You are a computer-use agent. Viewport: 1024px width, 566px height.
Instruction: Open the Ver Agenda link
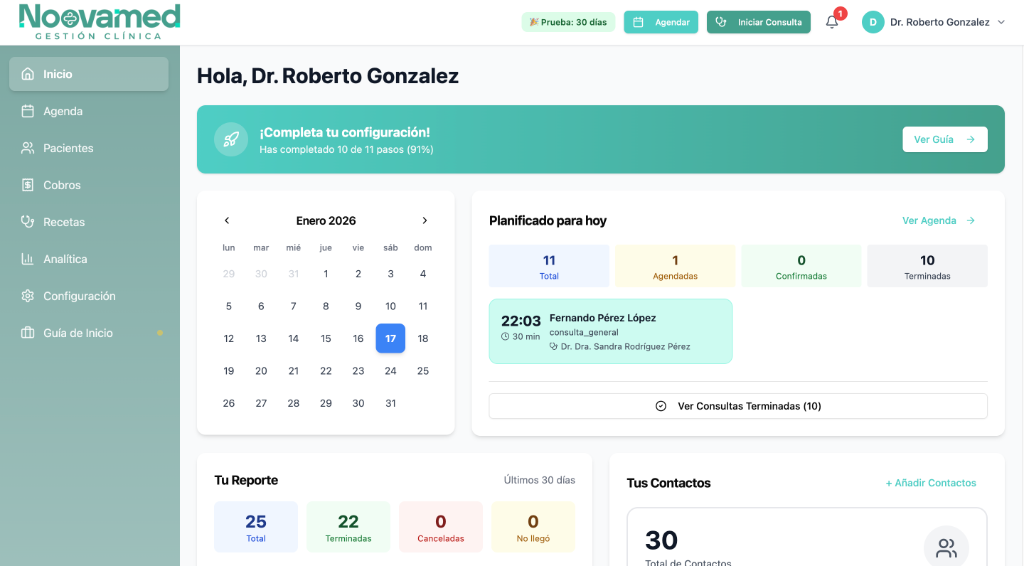point(938,221)
